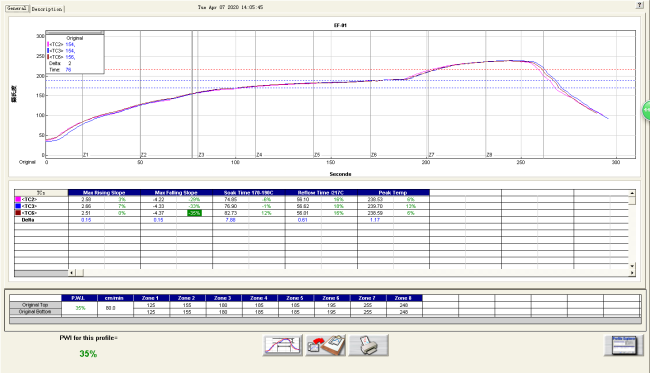Image resolution: width=650 pixels, height=373 pixels.
Task: Select the Original Top row label
Action: [x=35, y=305]
